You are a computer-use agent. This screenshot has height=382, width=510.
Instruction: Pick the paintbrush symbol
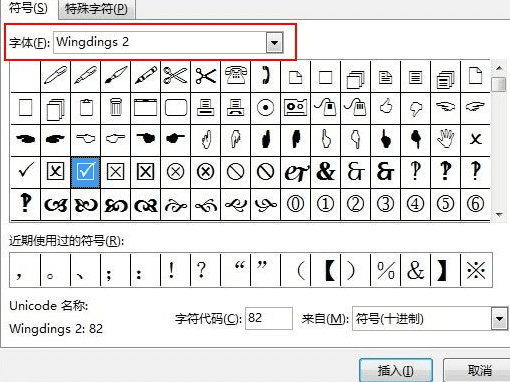116,76
